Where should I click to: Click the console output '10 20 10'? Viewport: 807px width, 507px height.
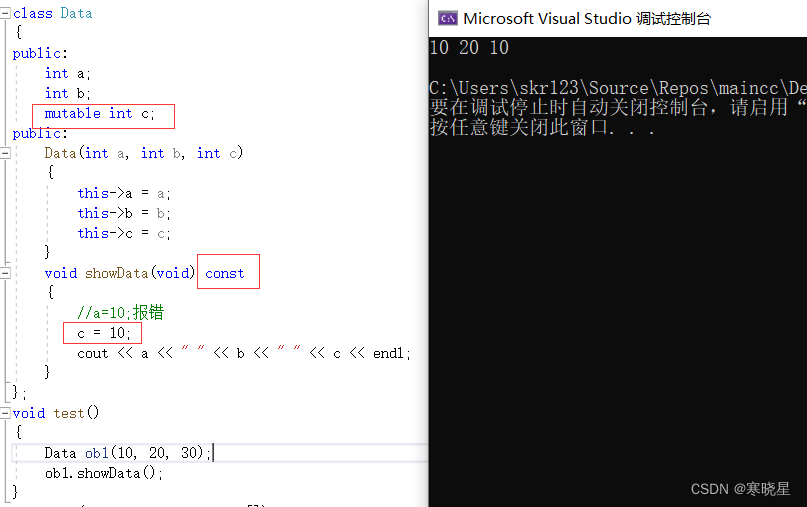(469, 47)
